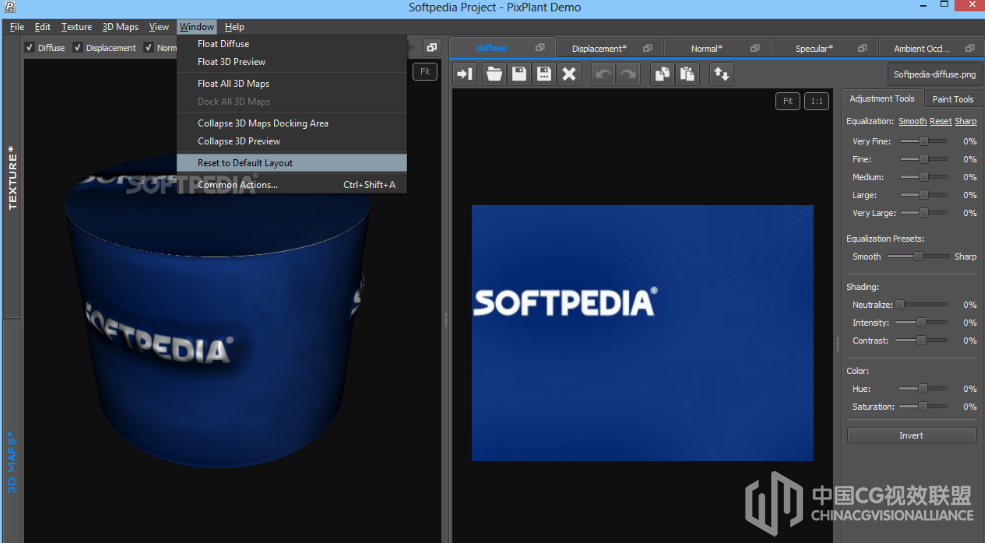Image resolution: width=985 pixels, height=543 pixels.
Task: Click the Softpedia-diffuse.png file name button
Action: [934, 74]
